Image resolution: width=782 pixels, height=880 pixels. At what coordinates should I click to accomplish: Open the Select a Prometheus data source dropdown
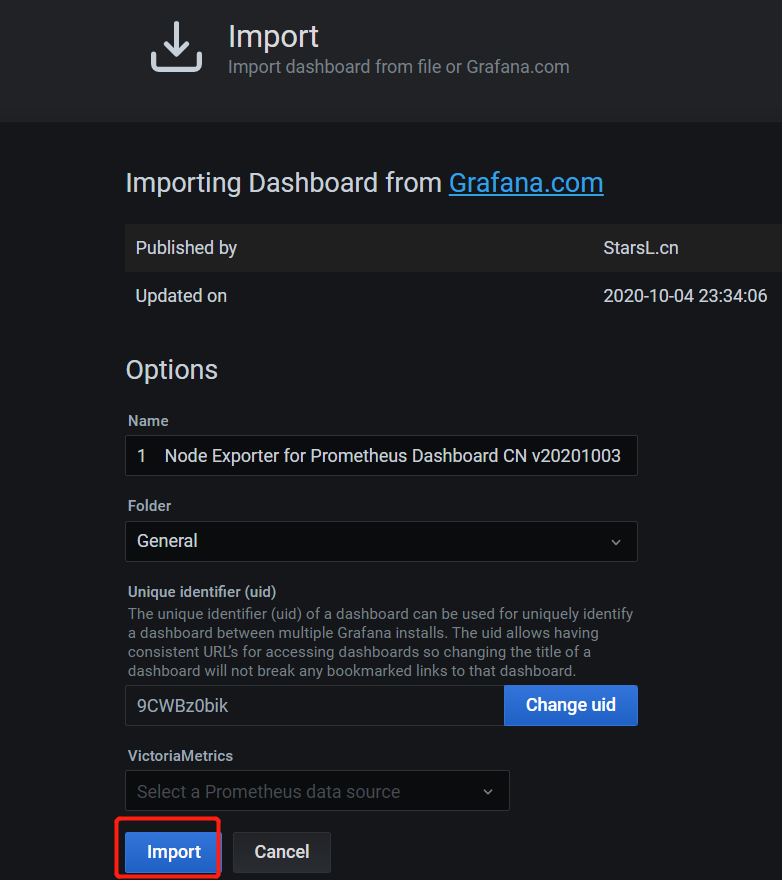(x=317, y=791)
